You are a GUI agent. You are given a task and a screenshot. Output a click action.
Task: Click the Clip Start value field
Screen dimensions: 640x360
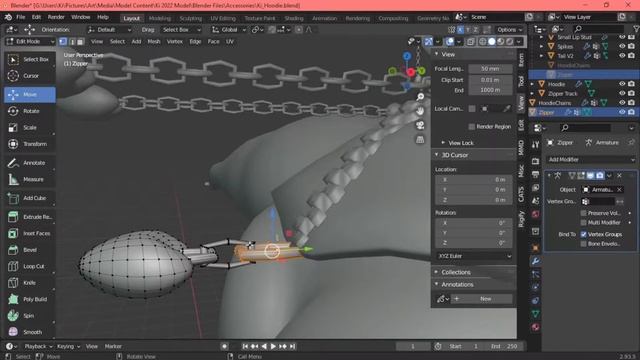pos(490,80)
